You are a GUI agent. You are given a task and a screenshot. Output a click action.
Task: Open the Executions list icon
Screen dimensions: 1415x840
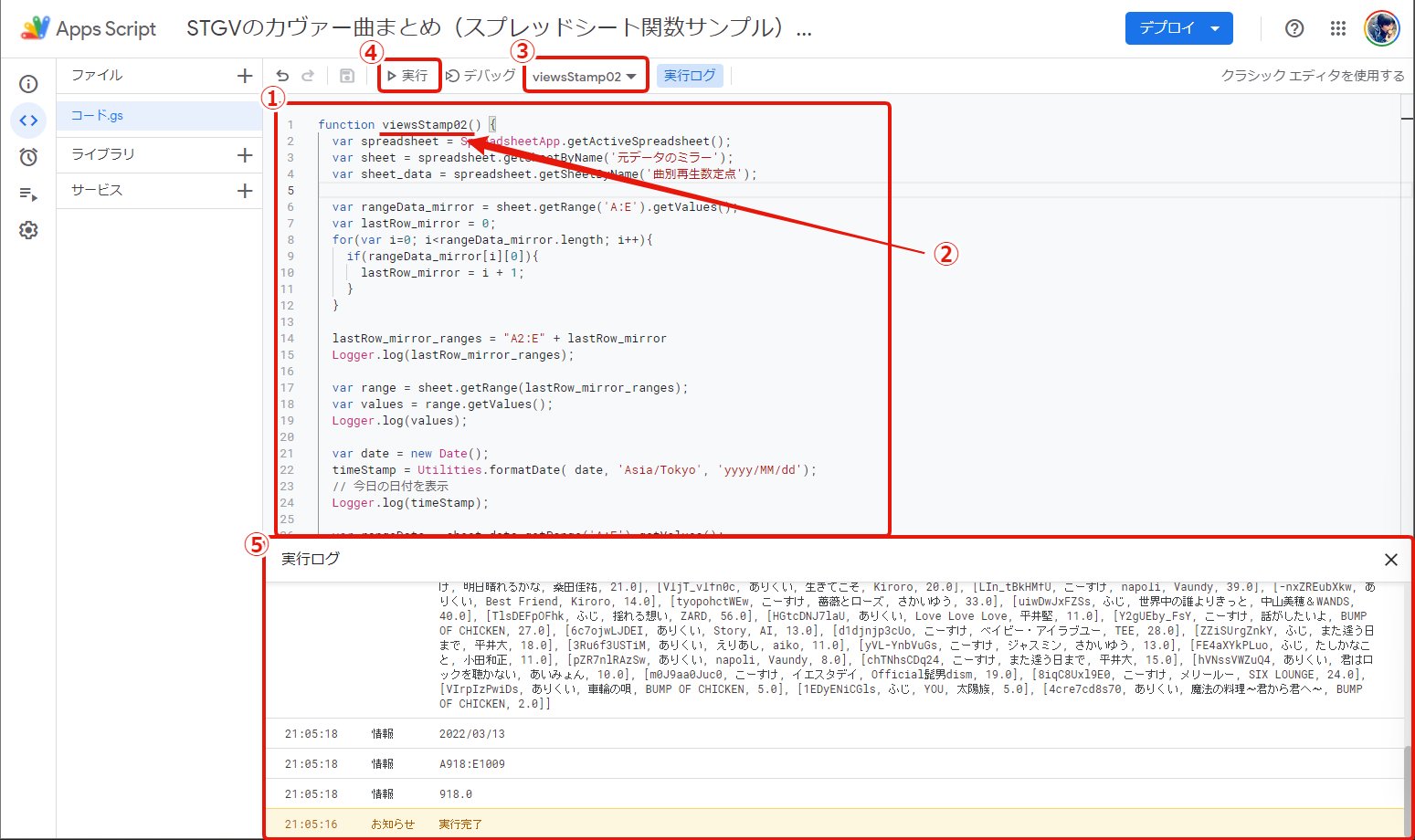(x=28, y=194)
